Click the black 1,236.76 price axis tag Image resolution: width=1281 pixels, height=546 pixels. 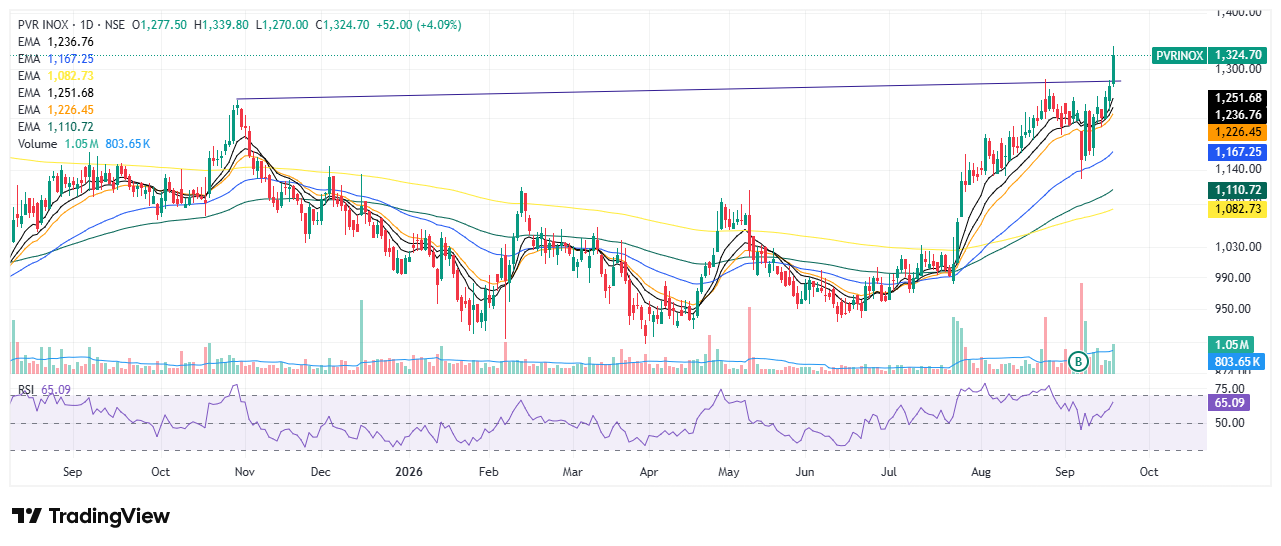(x=1237, y=115)
